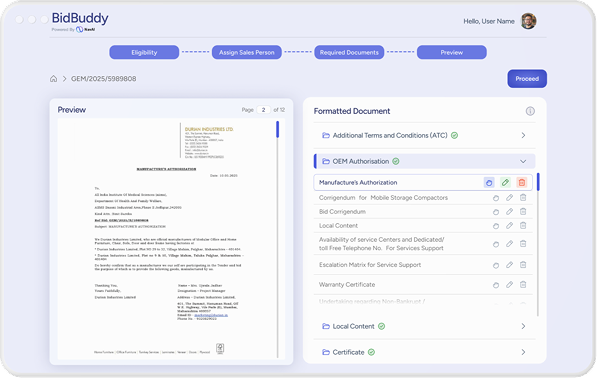597x378 pixels.
Task: Edit the Warranty Certificate document
Action: 509,285
